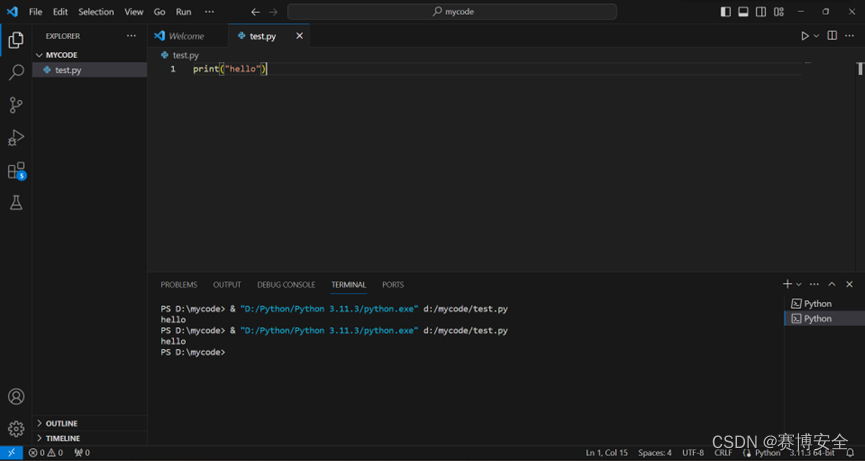The width and height of the screenshot is (865, 461).
Task: Select the test.py editor tab
Action: (x=263, y=36)
